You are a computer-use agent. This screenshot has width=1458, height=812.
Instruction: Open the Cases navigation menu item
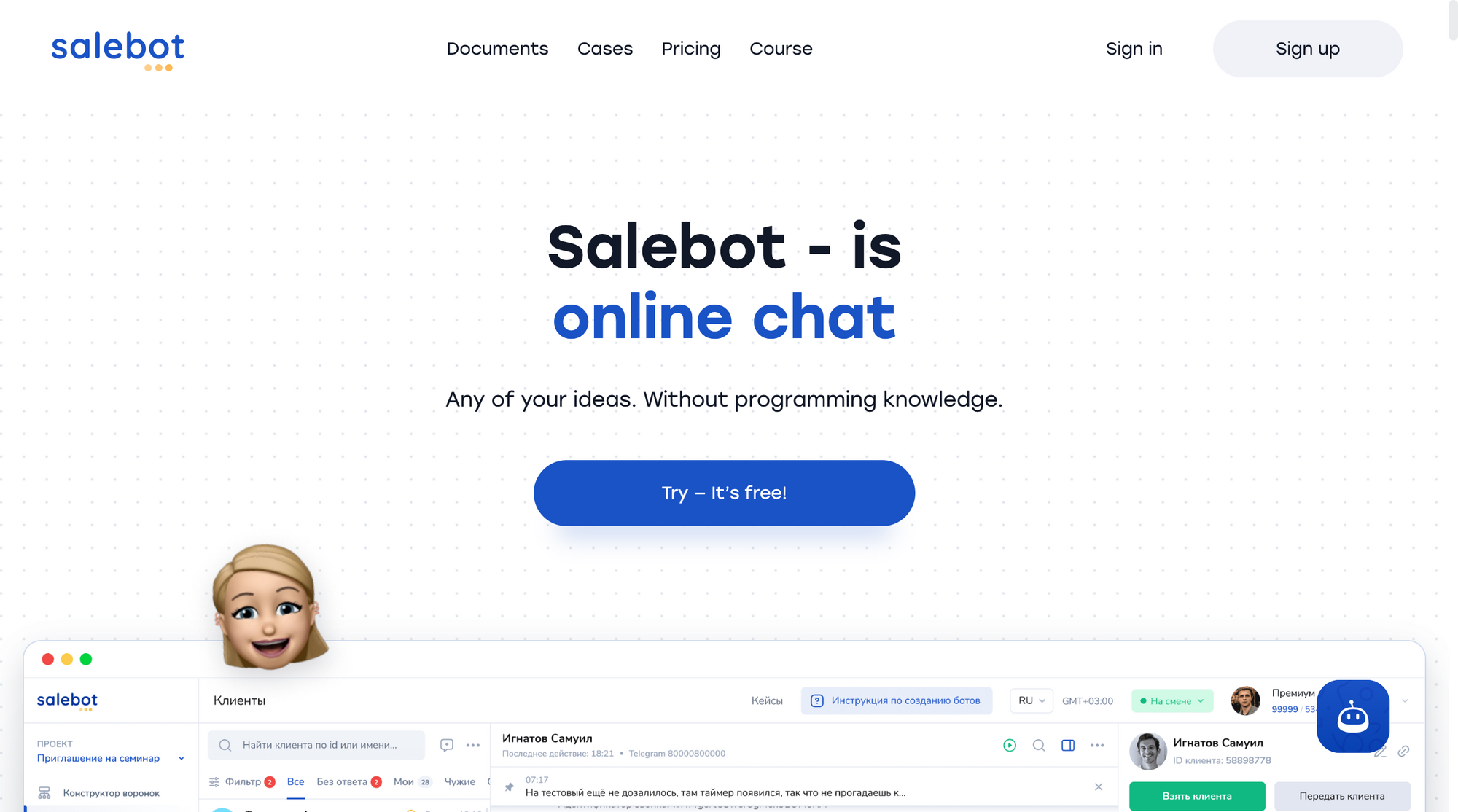[604, 48]
